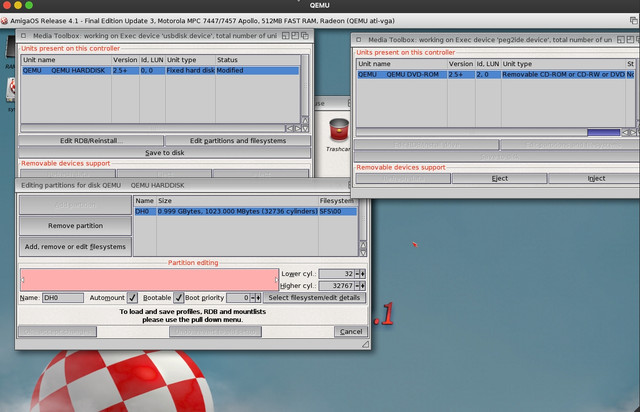Click the partition Name field containing DH0
This screenshot has height=412, width=640.
click(x=63, y=298)
